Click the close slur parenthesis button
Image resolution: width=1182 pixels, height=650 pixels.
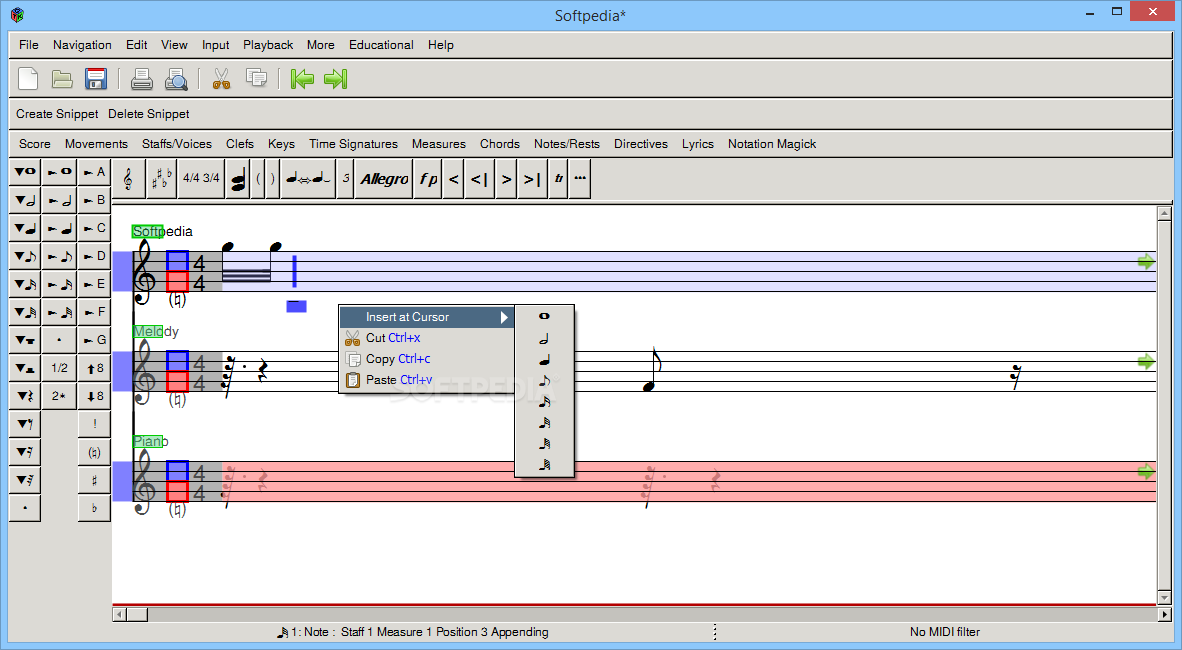(272, 179)
